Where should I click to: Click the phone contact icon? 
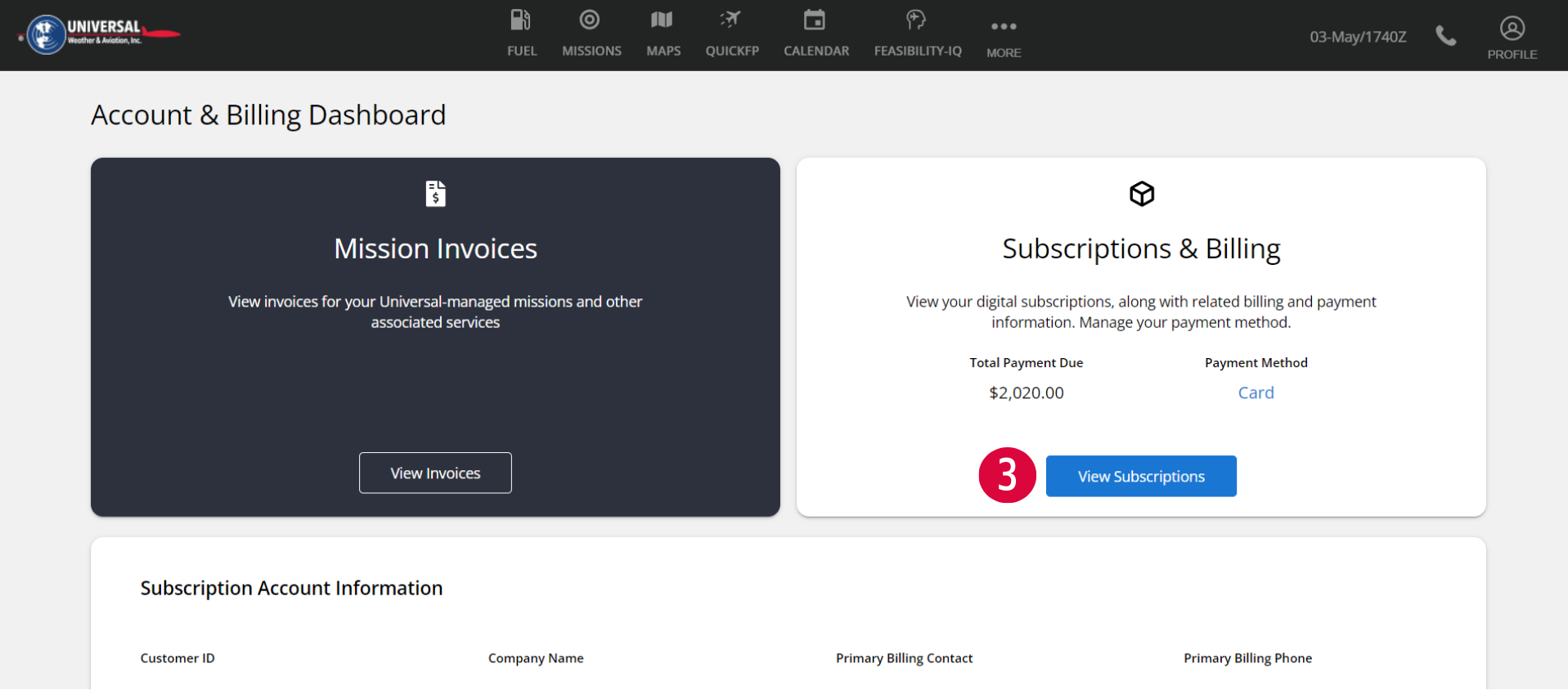(1446, 36)
